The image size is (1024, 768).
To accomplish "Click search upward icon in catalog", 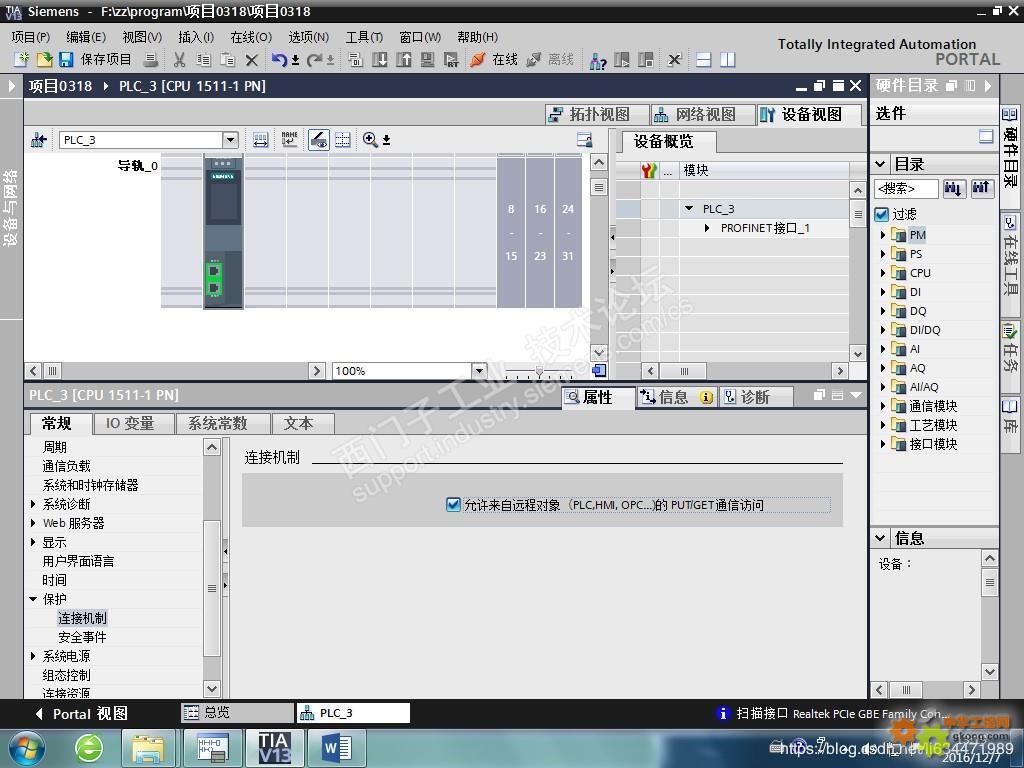I will (x=982, y=189).
